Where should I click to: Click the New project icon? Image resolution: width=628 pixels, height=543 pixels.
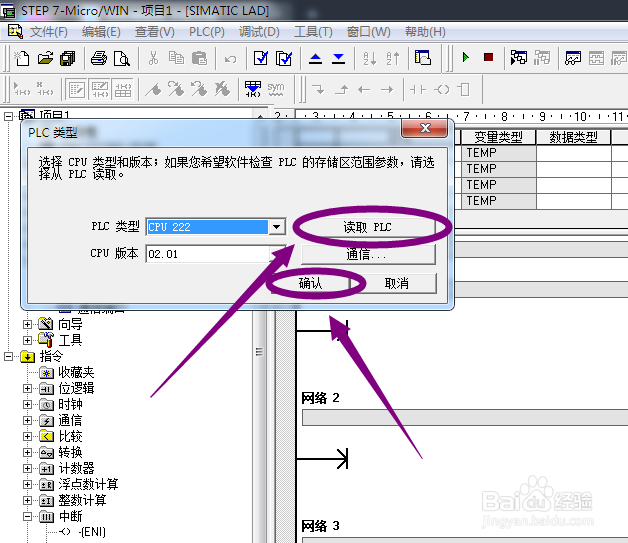22,58
